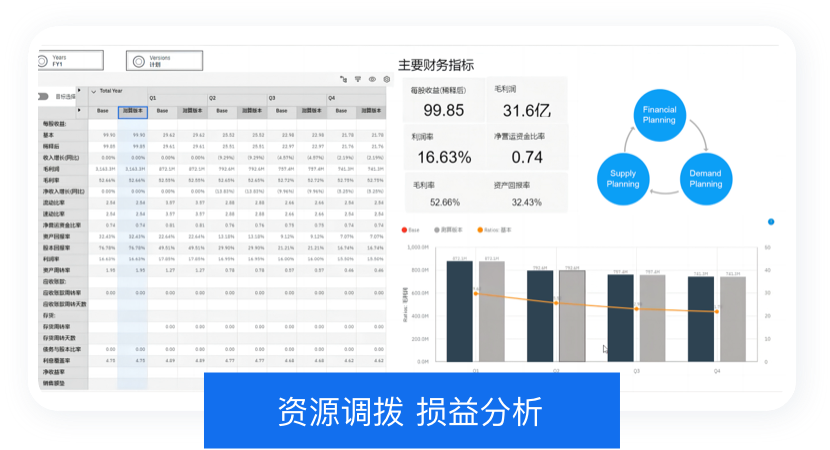Click the 99.85 earnings per share card

tap(444, 100)
